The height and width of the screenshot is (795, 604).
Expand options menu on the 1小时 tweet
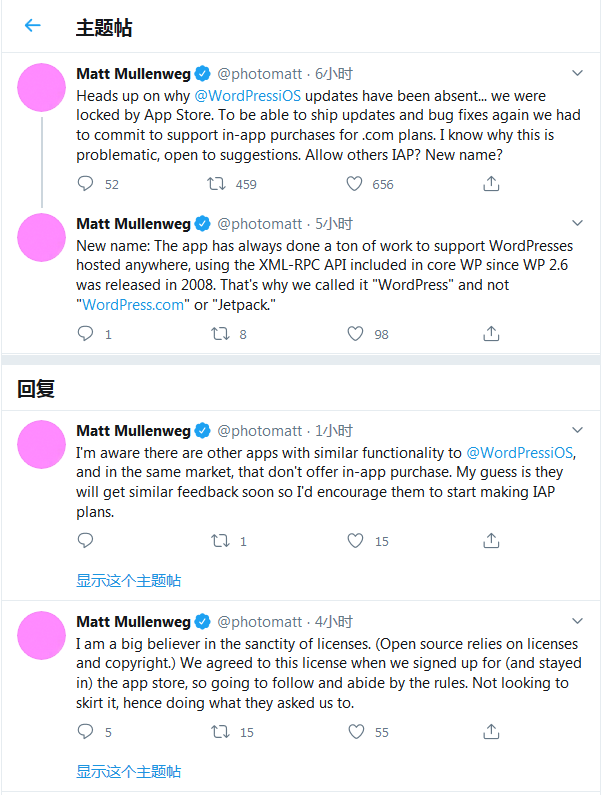(577, 431)
